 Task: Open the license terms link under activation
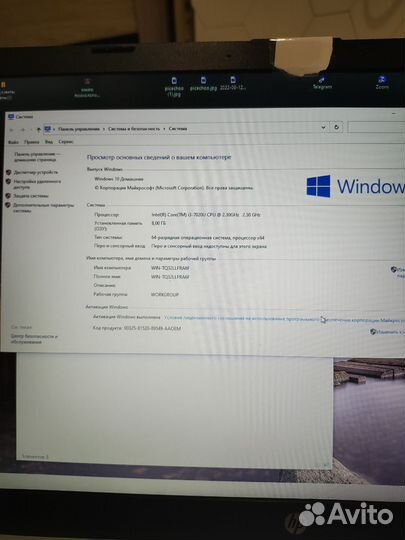[x=284, y=319]
